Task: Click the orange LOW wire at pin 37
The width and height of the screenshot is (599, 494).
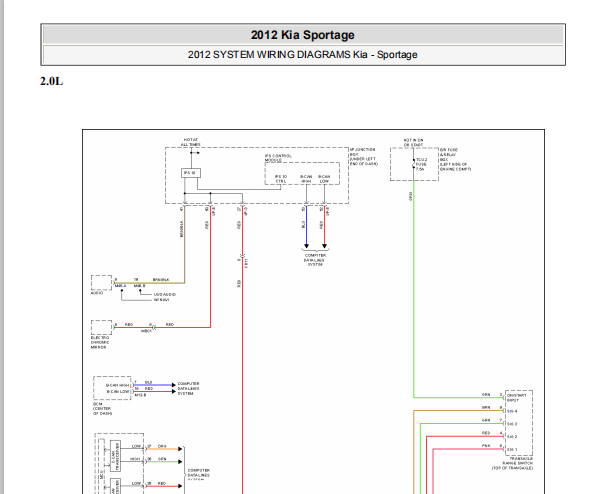Action: click(164, 449)
